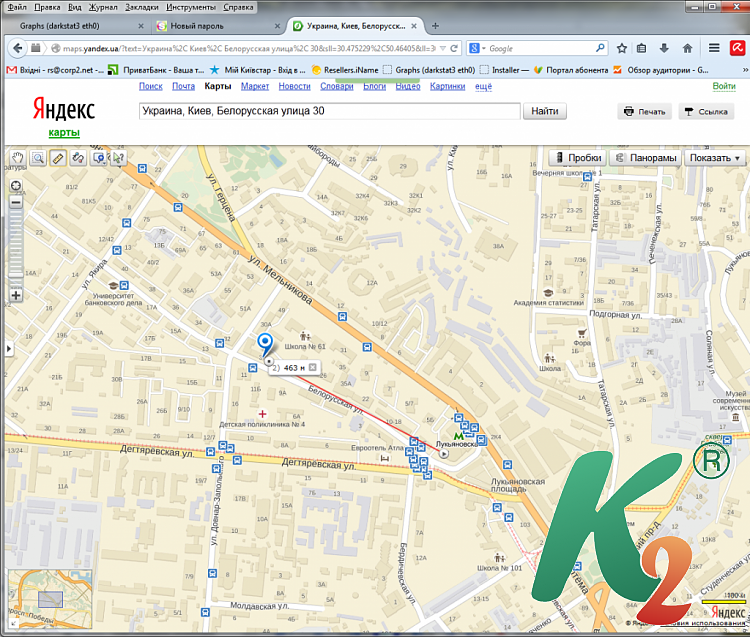The image size is (750, 637).
Task: Open the Картинки link
Action: click(x=448, y=86)
